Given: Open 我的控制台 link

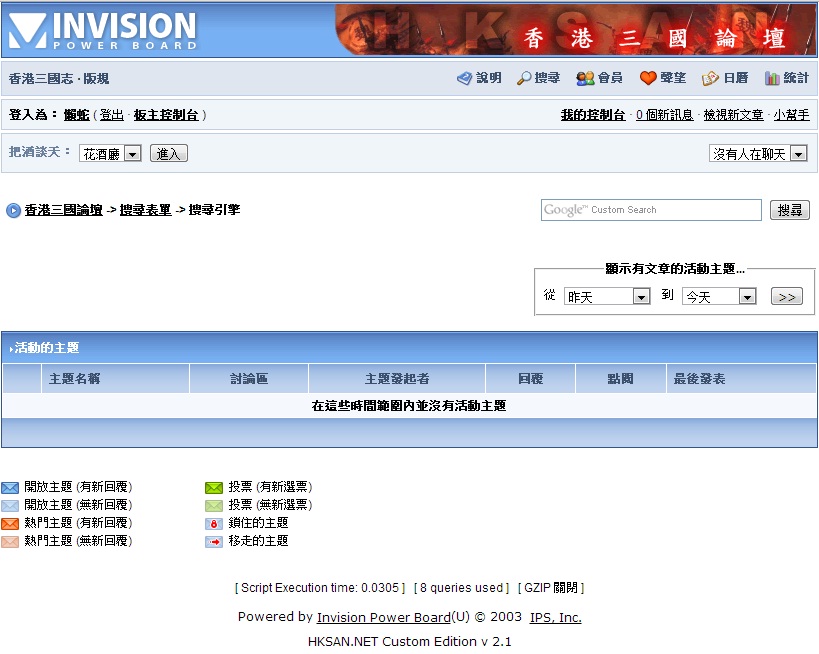Looking at the screenshot, I should click(593, 115).
